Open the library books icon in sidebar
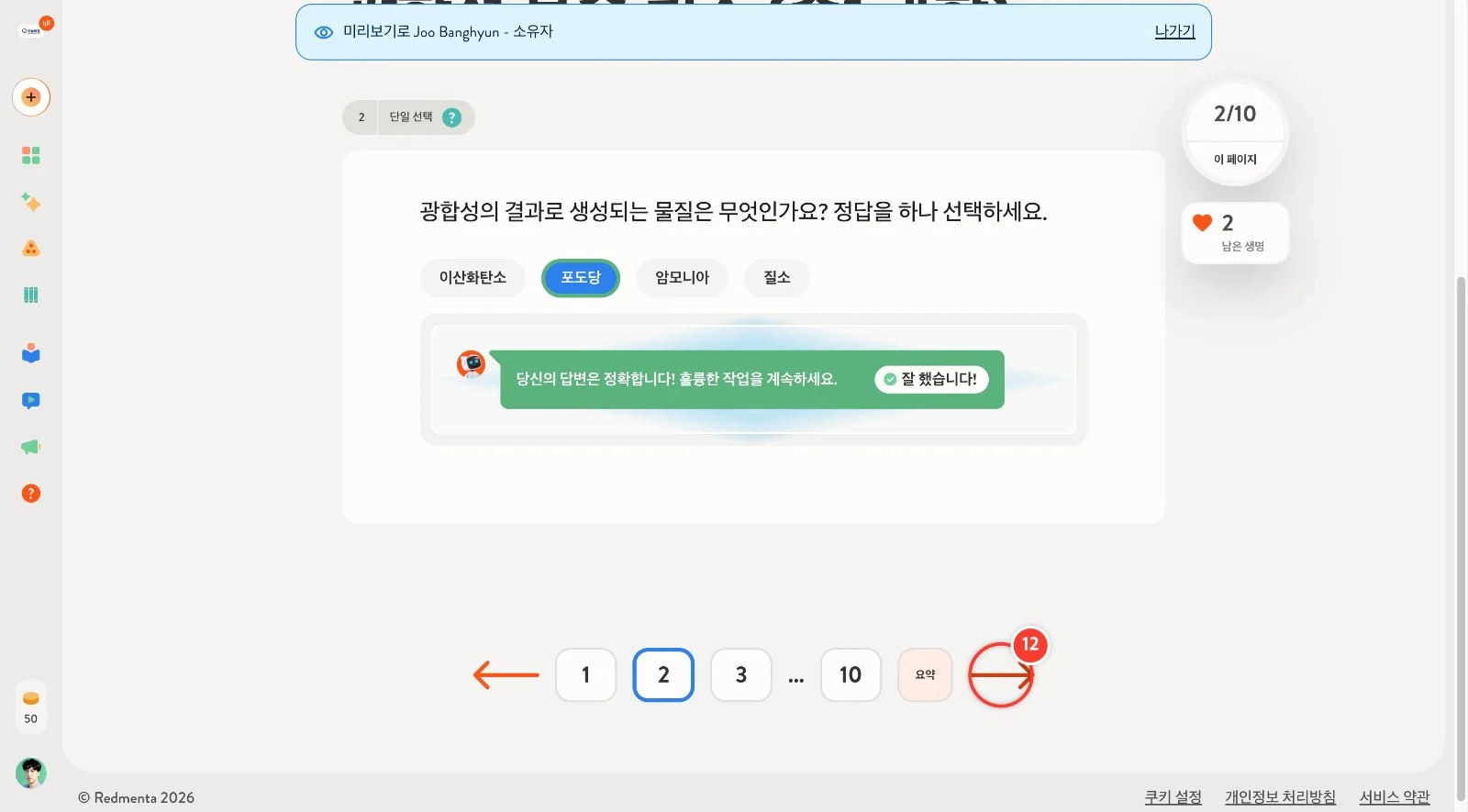The image size is (1468, 812). tap(31, 295)
